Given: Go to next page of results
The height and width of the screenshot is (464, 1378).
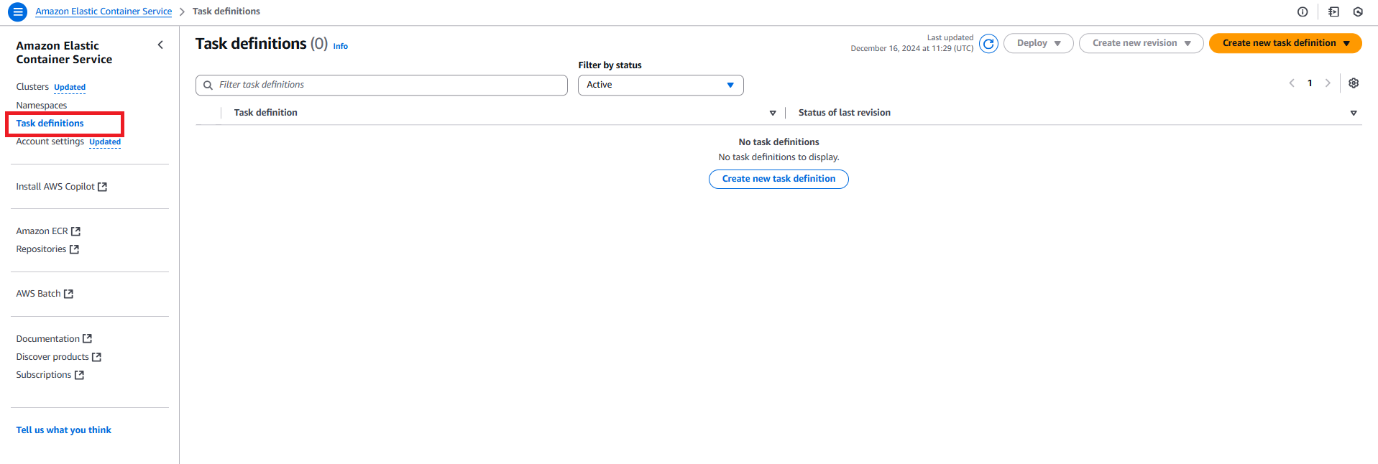Looking at the screenshot, I should 1327,83.
